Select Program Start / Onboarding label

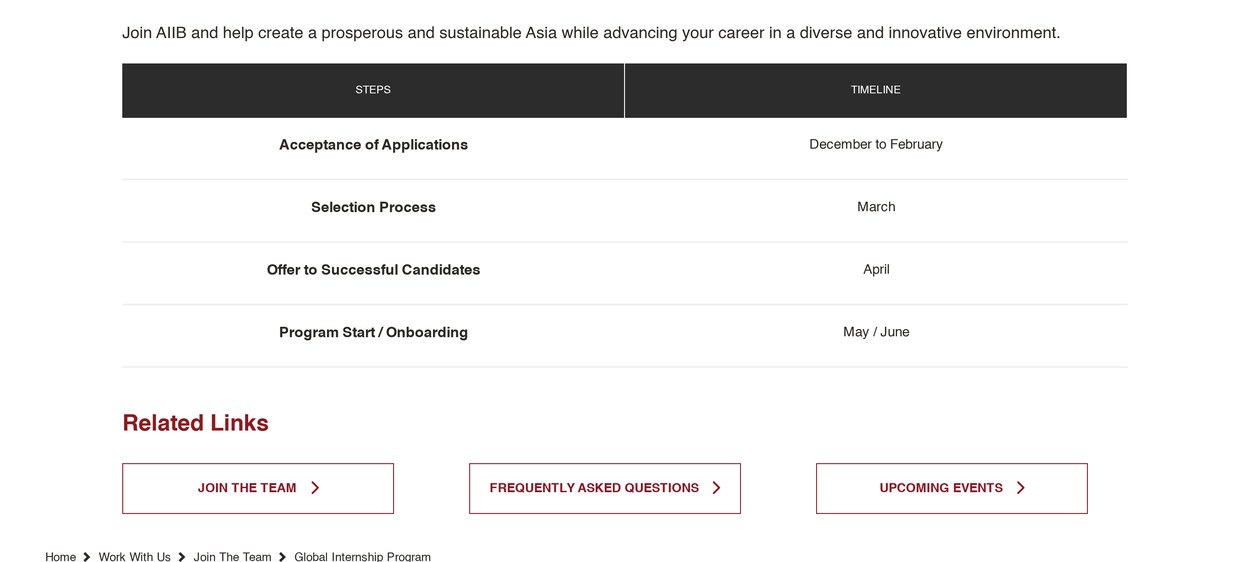click(x=373, y=332)
